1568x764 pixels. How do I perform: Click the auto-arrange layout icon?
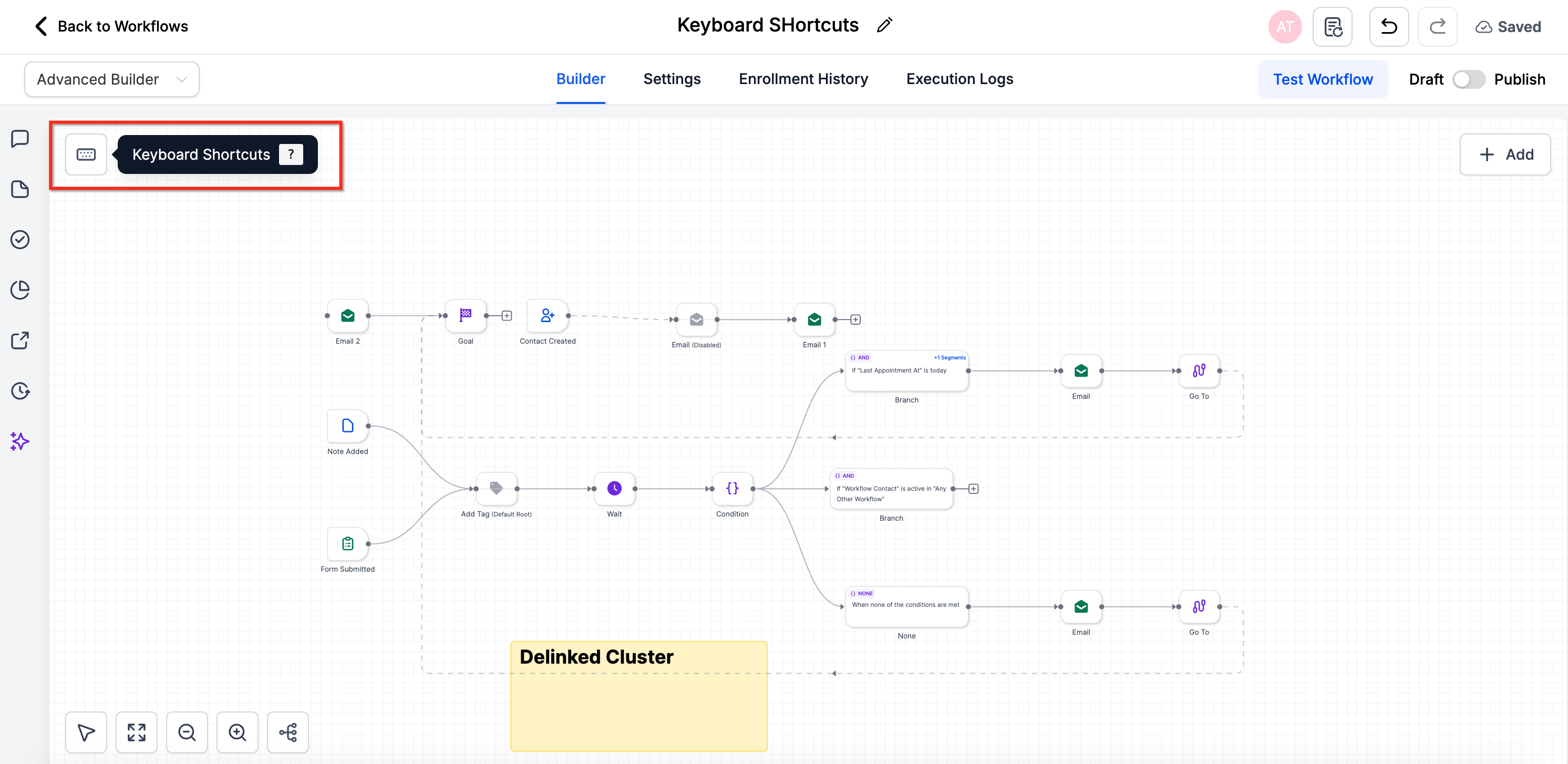[x=288, y=732]
